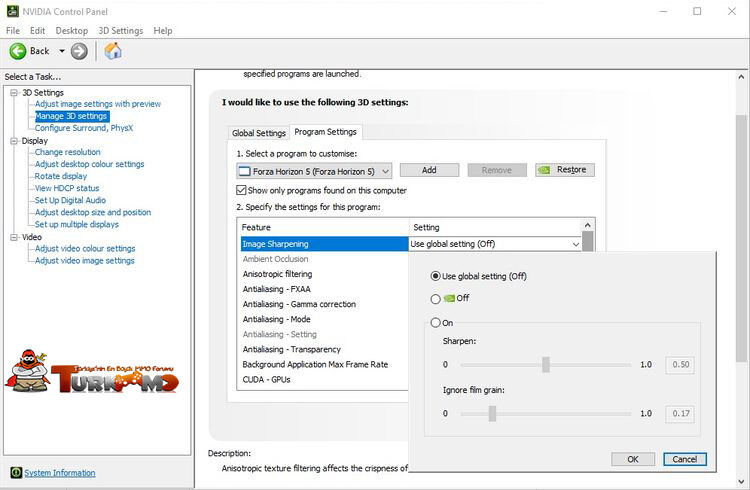Screen dimensions: 750x490
Task: Open Set up multiple displays task
Action: (77, 224)
